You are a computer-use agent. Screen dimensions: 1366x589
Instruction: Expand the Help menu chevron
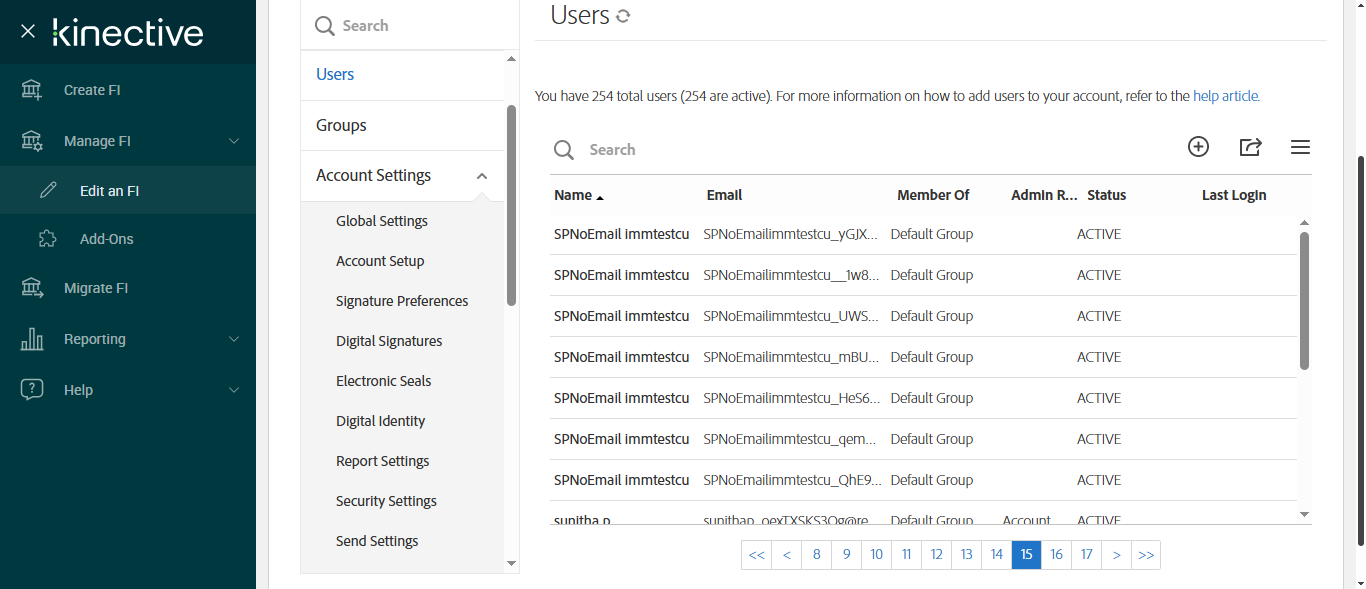click(x=234, y=390)
